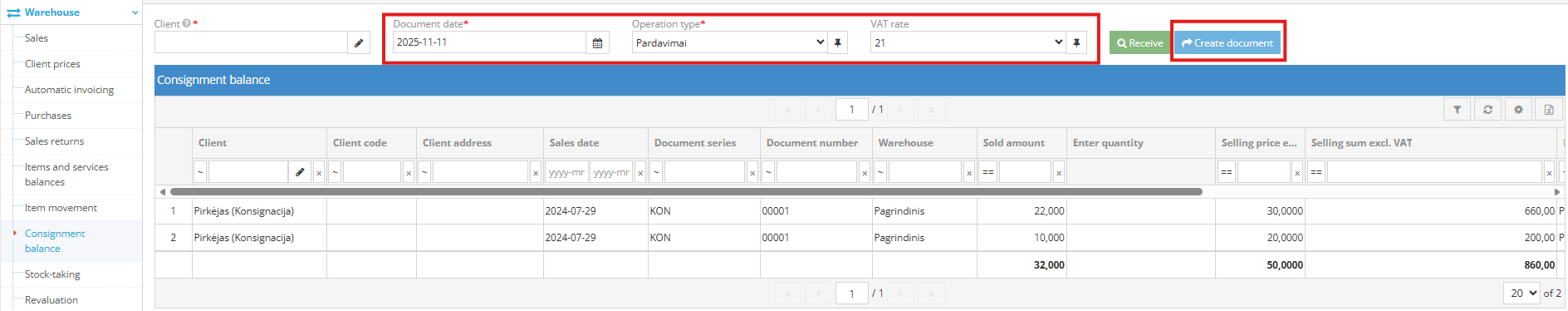Open grid settings gear icon
The height and width of the screenshot is (311, 1568).
[1518, 109]
